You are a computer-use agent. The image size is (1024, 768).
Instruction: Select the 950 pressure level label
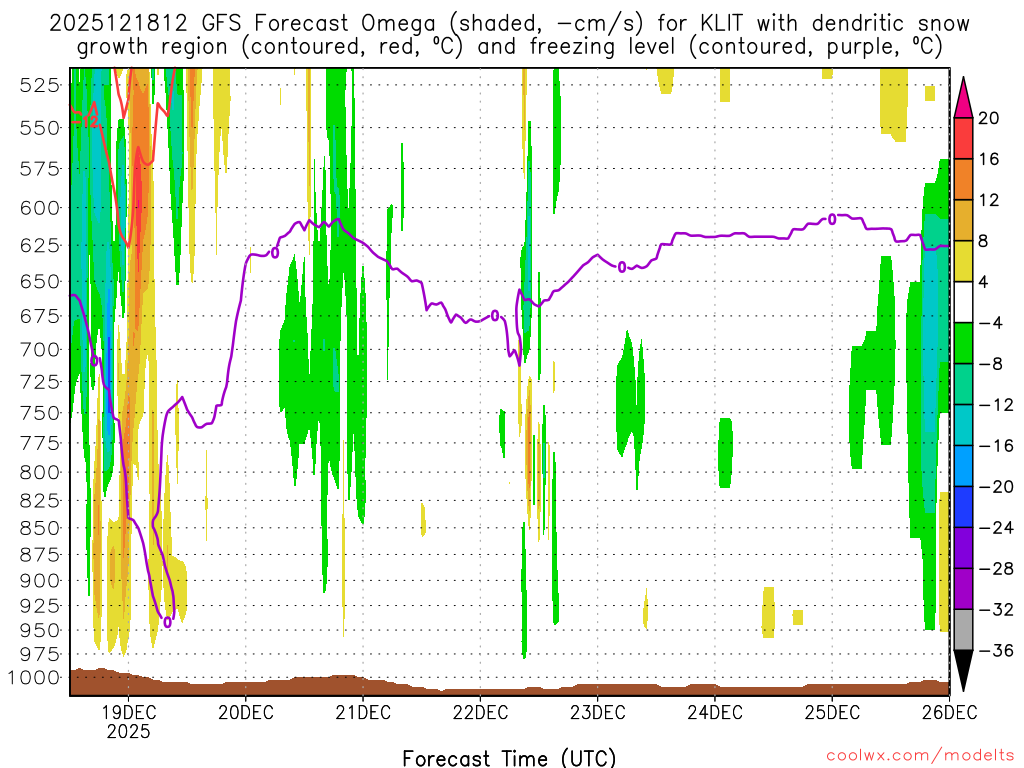pyautogui.click(x=40, y=630)
